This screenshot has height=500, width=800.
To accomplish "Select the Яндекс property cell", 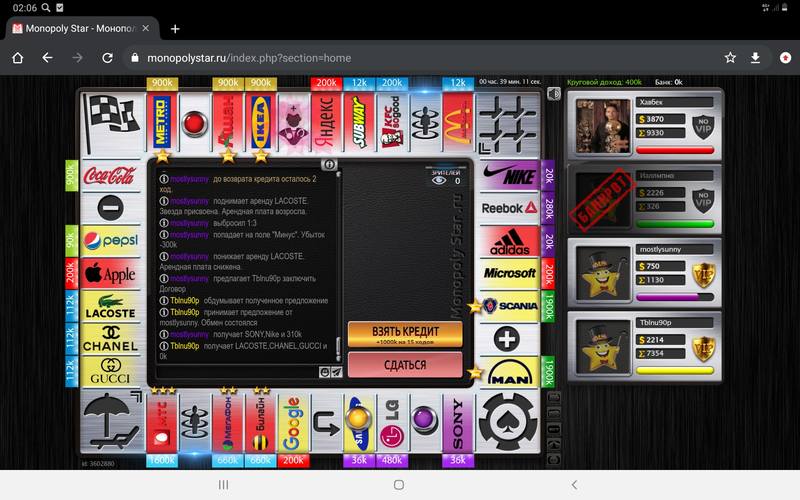I will 326,122.
